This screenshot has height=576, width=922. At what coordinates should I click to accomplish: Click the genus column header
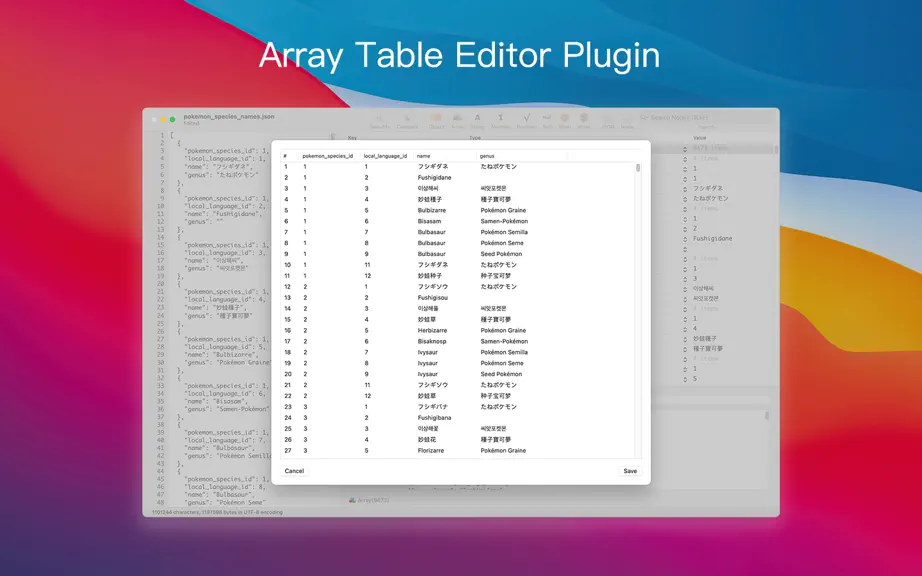[487, 156]
